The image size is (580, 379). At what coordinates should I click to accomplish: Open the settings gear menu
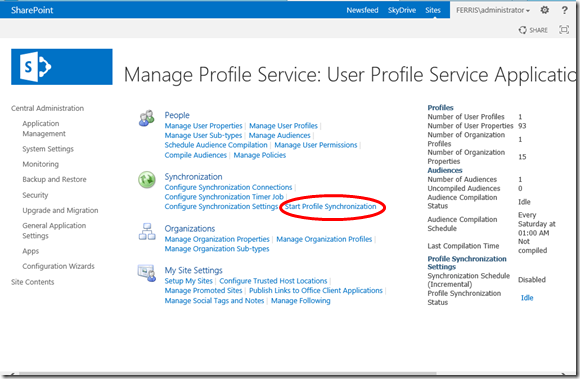click(x=544, y=10)
